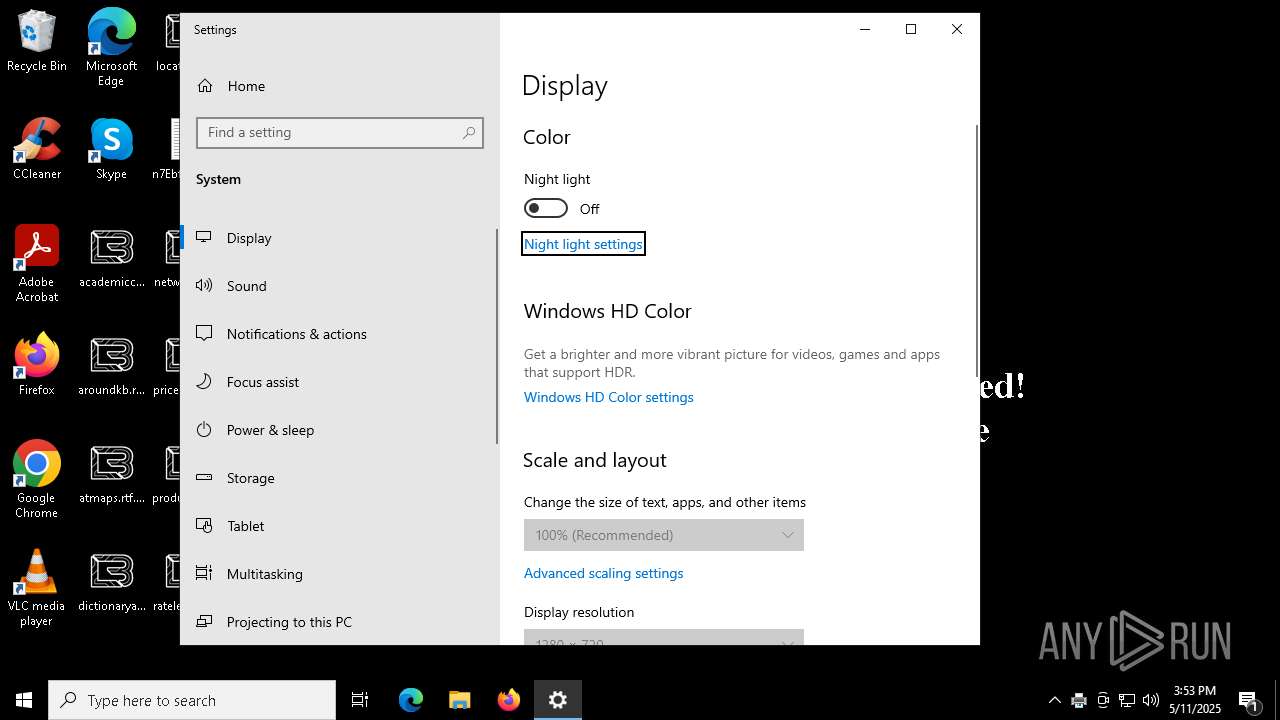Screen dimensions: 1280x720
Task: Select Google Chrome desktop shortcut
Action: [37, 479]
